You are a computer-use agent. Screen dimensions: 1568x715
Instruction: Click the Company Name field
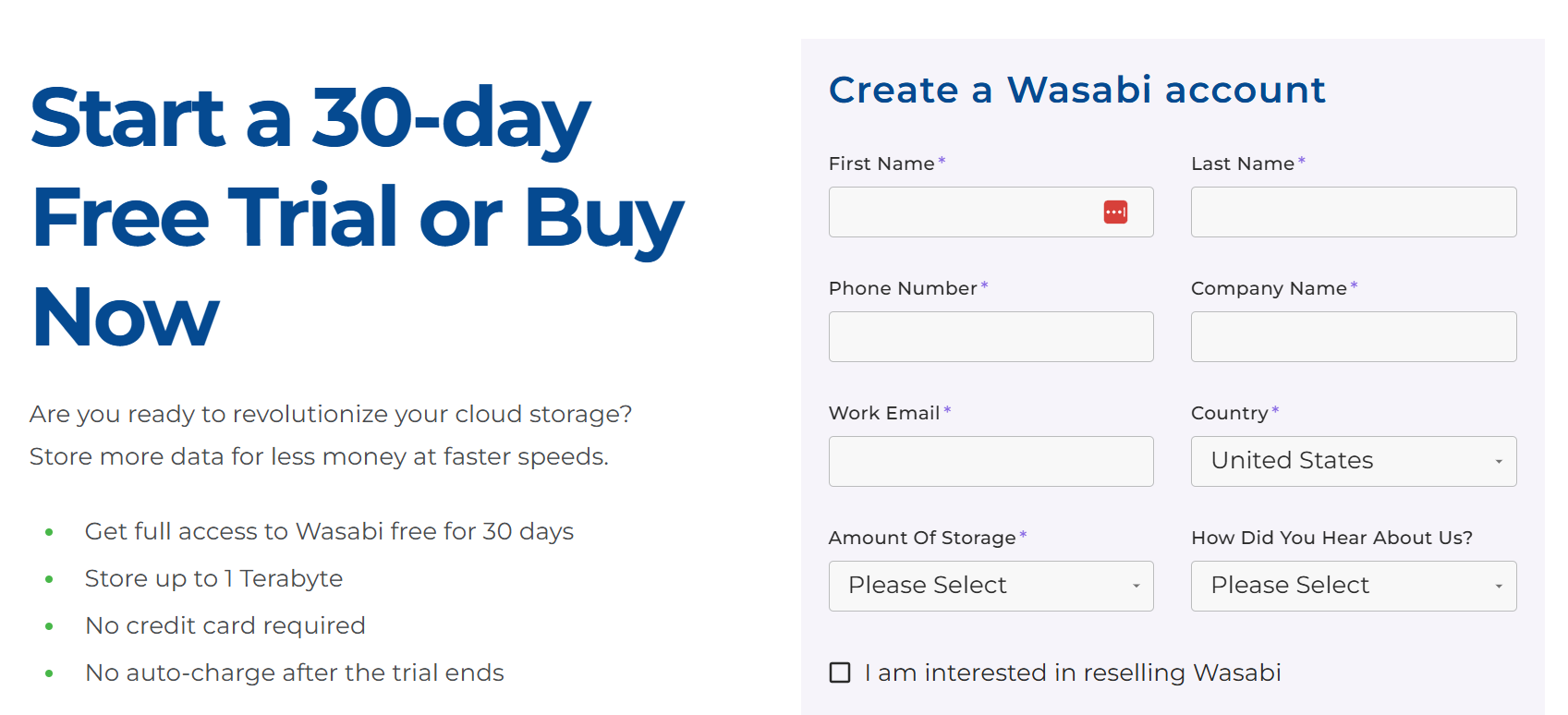tap(1353, 336)
